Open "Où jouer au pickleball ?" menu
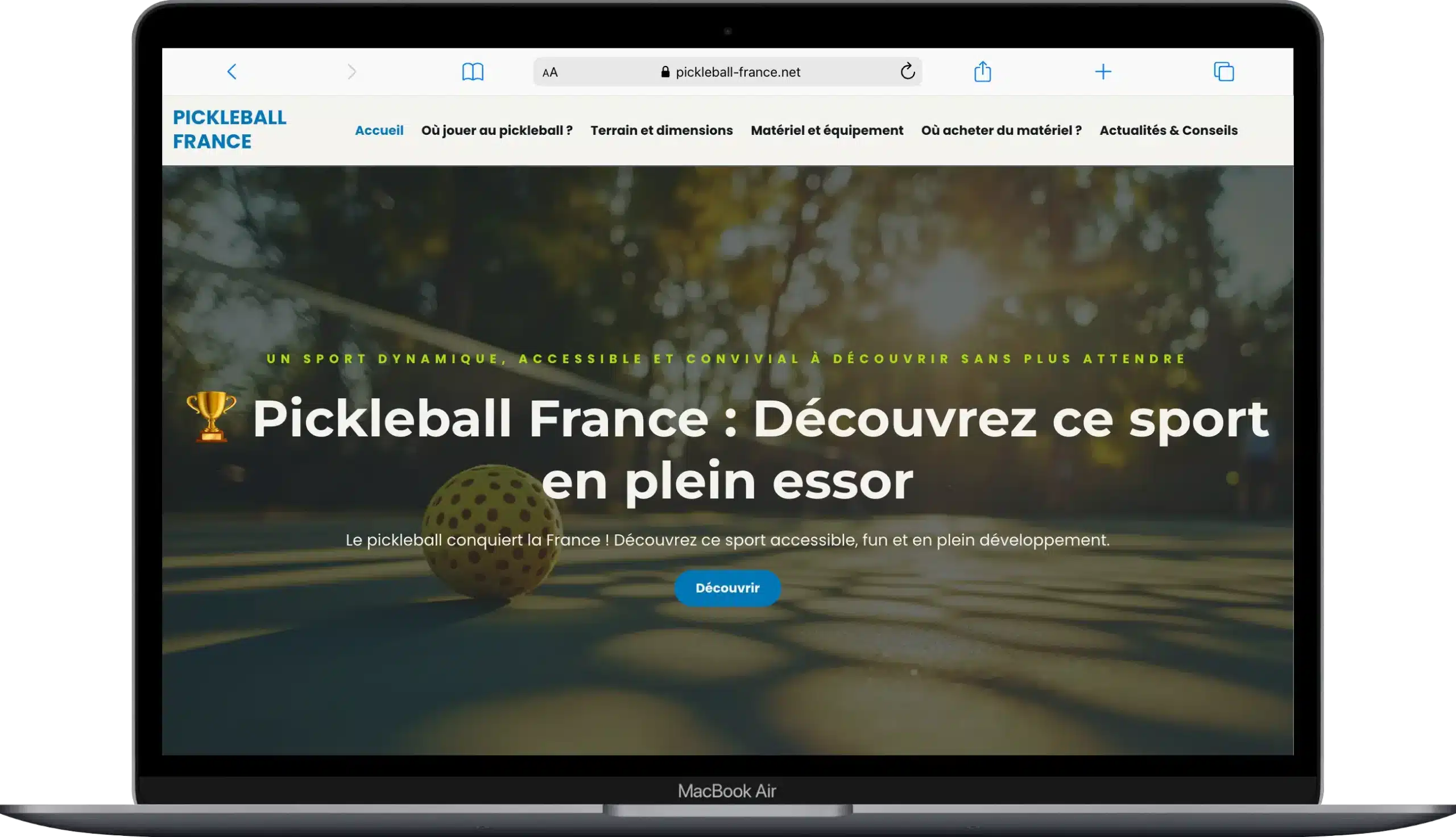This screenshot has height=837, width=1456. [x=497, y=130]
